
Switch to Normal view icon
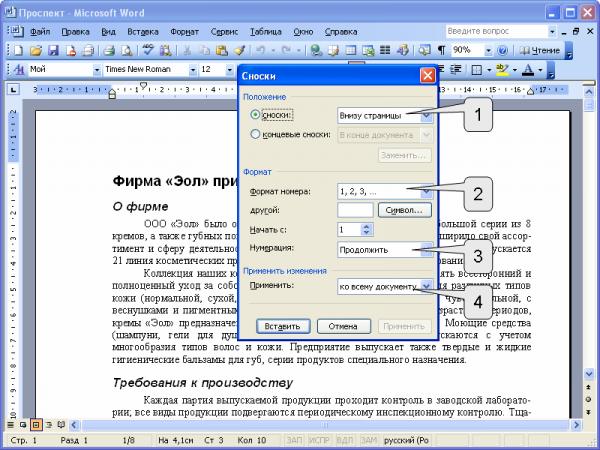point(11,425)
